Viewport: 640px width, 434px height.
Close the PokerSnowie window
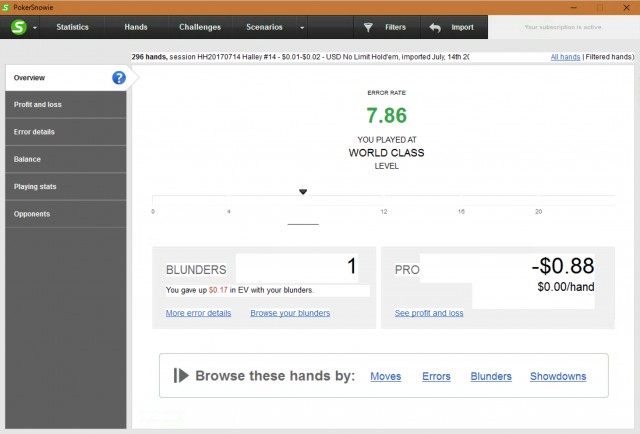[x=626, y=7]
